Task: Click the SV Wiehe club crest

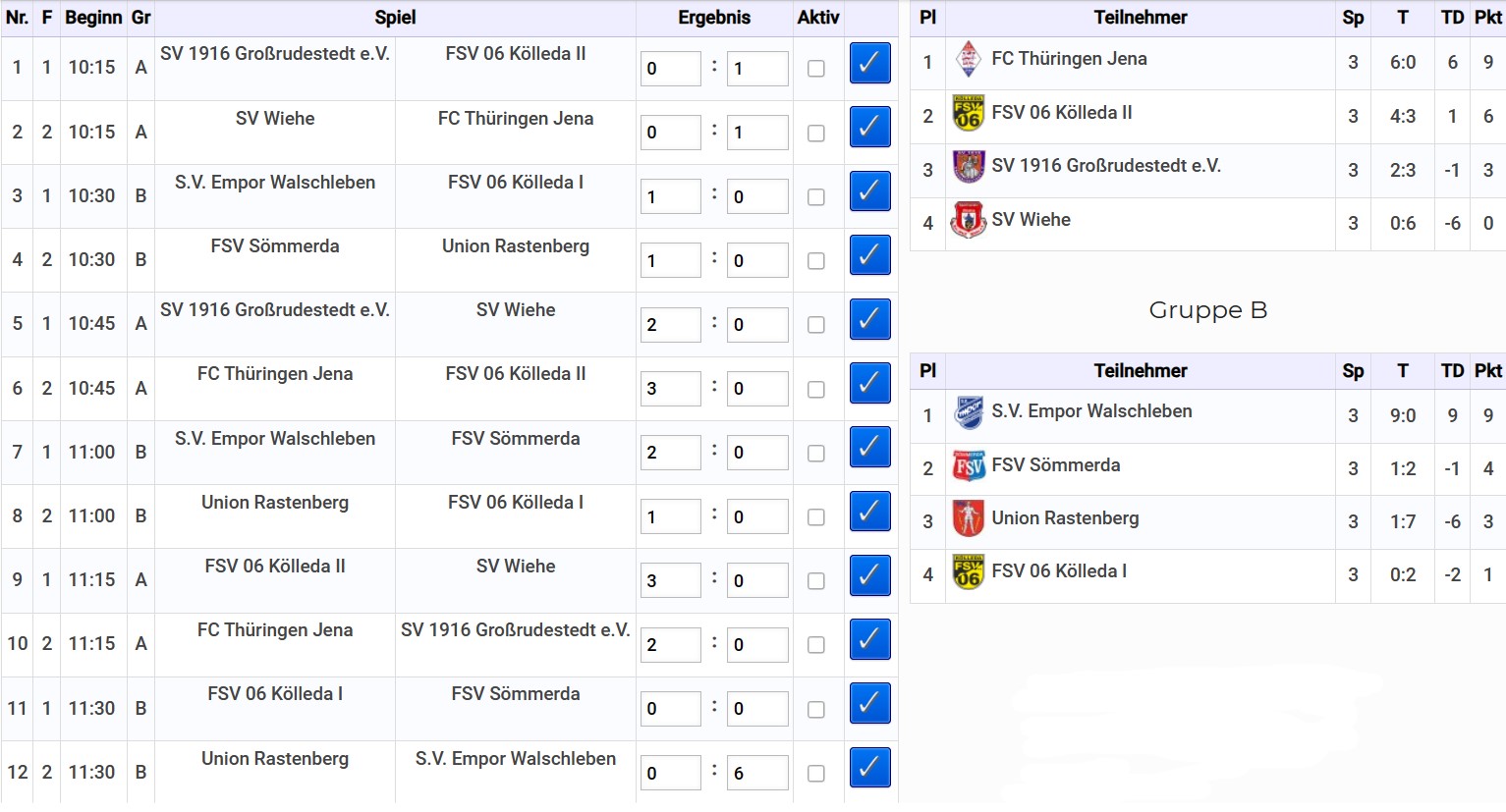Action: pyautogui.click(x=969, y=220)
